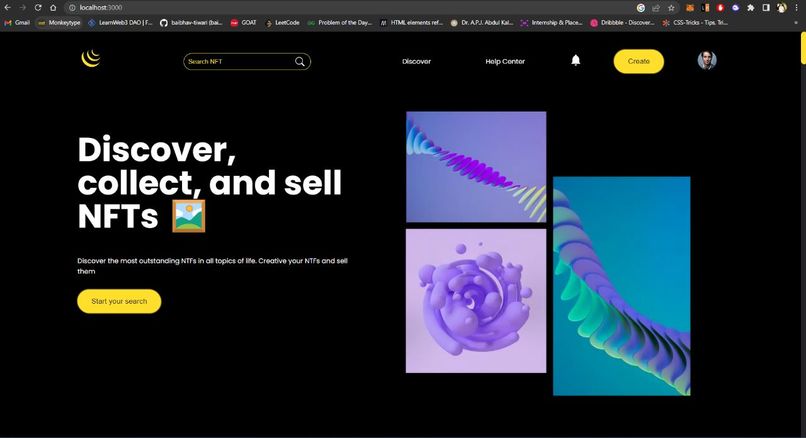Screen dimensions: 806x438
Task: Click the framed picture emoji after NFTs
Action: click(x=189, y=216)
